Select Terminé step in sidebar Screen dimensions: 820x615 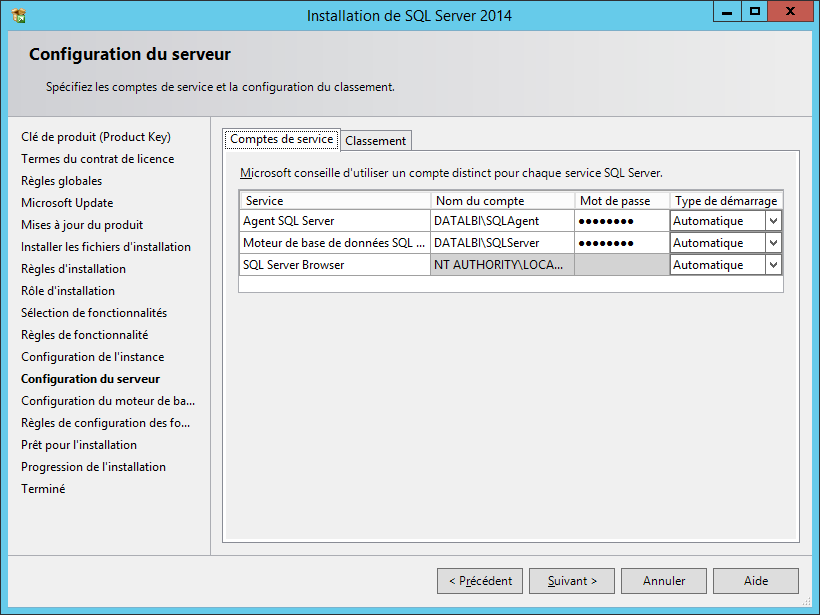coord(43,488)
